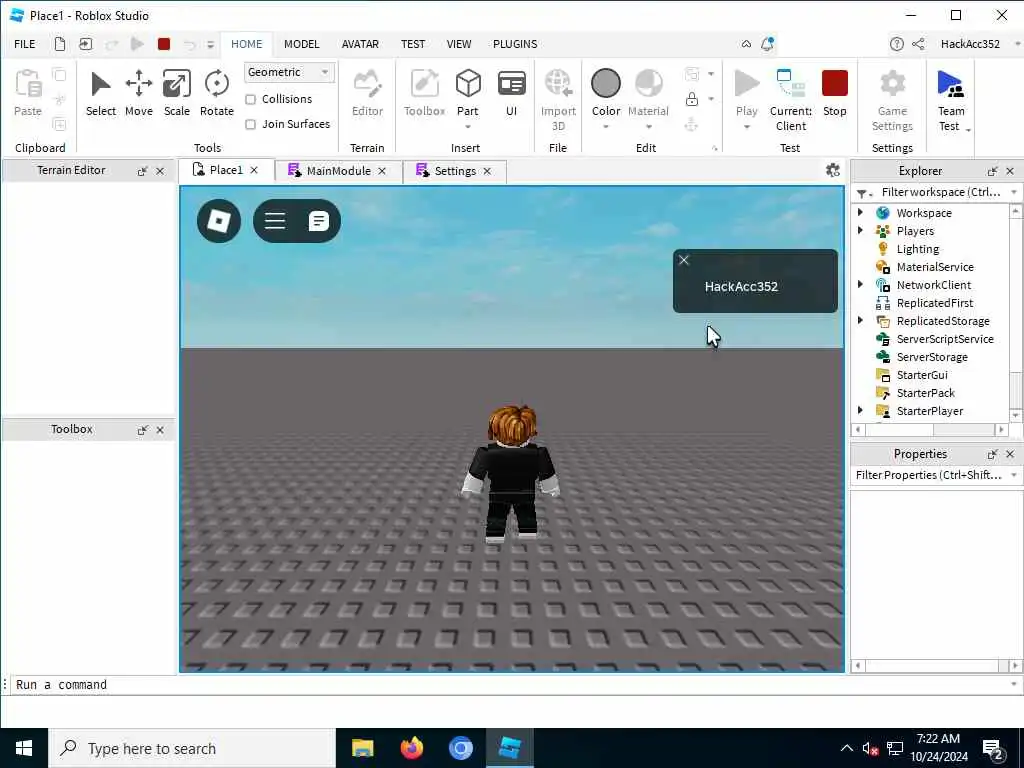1024x768 pixels.
Task: Open the UI insert tool
Action: click(x=511, y=93)
